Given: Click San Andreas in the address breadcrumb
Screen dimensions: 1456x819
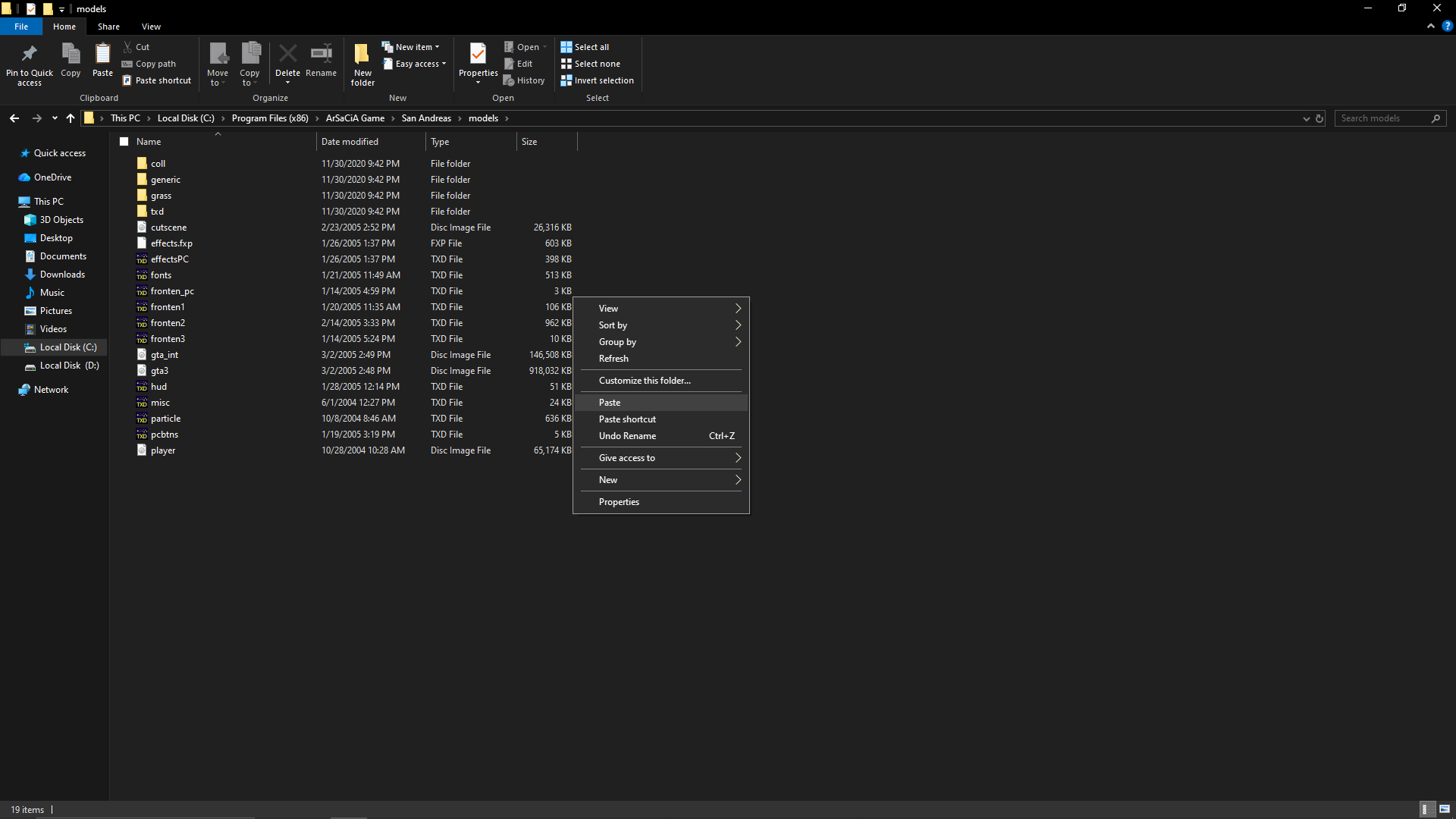Looking at the screenshot, I should 426,118.
